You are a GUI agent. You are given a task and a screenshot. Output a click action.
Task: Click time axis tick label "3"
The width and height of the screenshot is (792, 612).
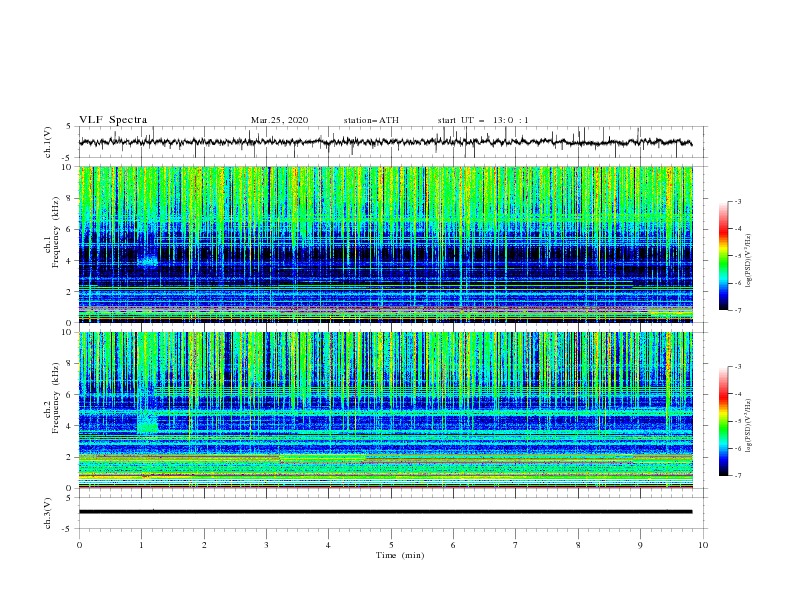coord(266,545)
